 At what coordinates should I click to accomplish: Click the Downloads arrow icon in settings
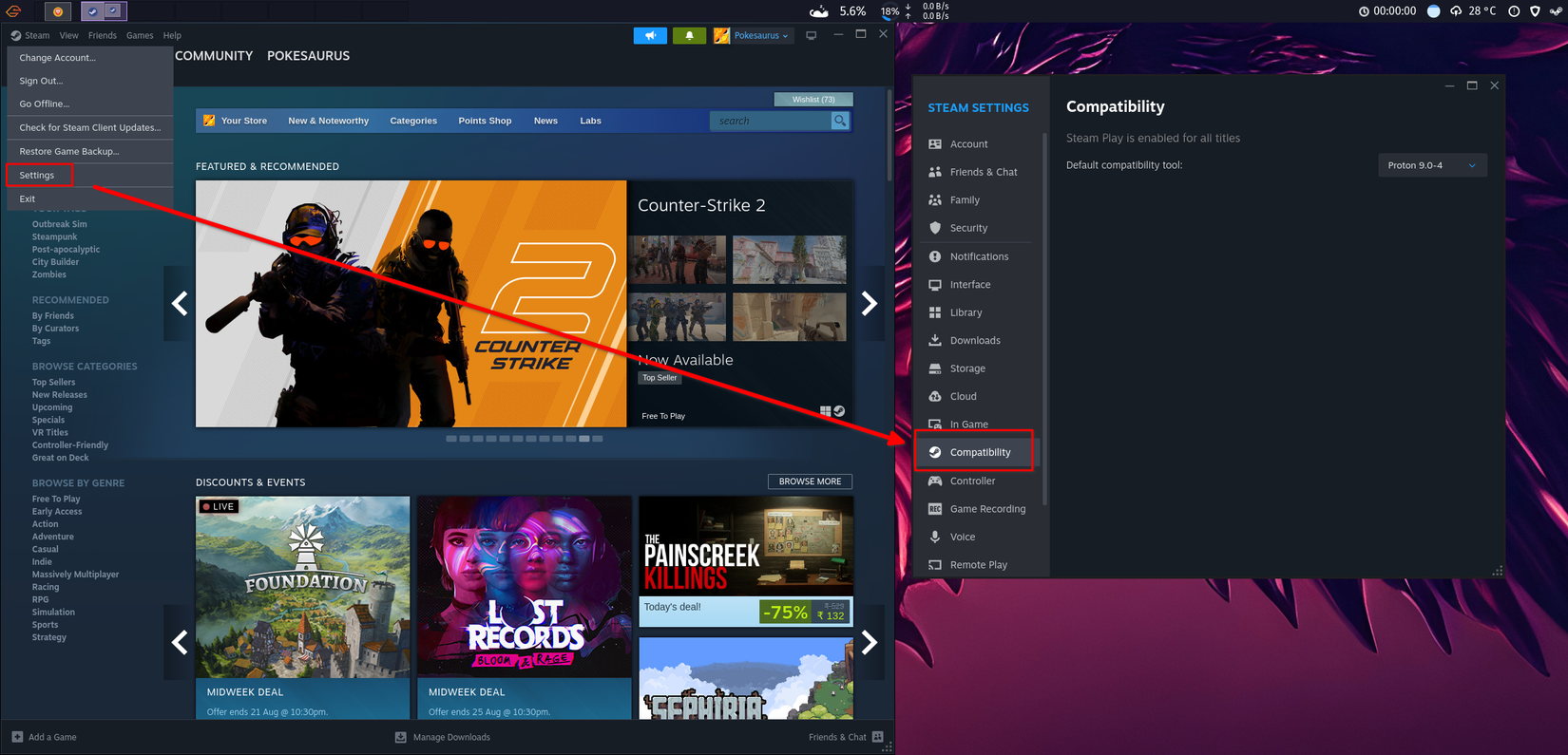pos(935,340)
